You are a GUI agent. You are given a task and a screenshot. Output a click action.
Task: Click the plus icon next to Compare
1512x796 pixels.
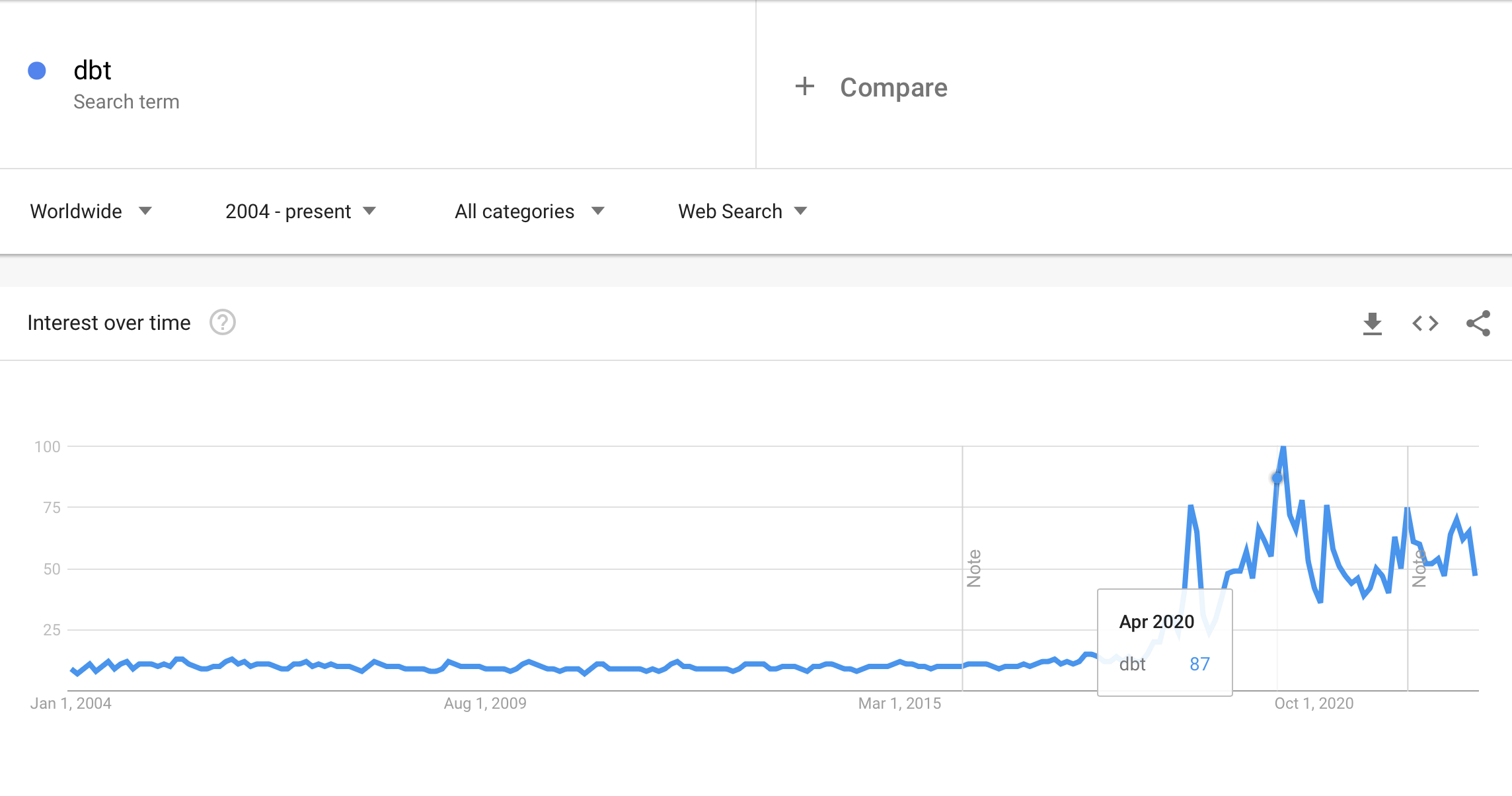[x=804, y=87]
